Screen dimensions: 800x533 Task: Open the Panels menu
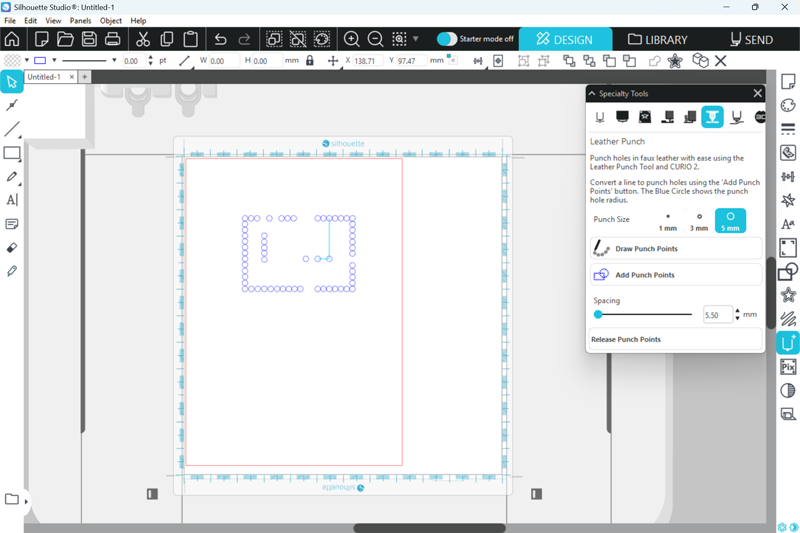pos(80,20)
